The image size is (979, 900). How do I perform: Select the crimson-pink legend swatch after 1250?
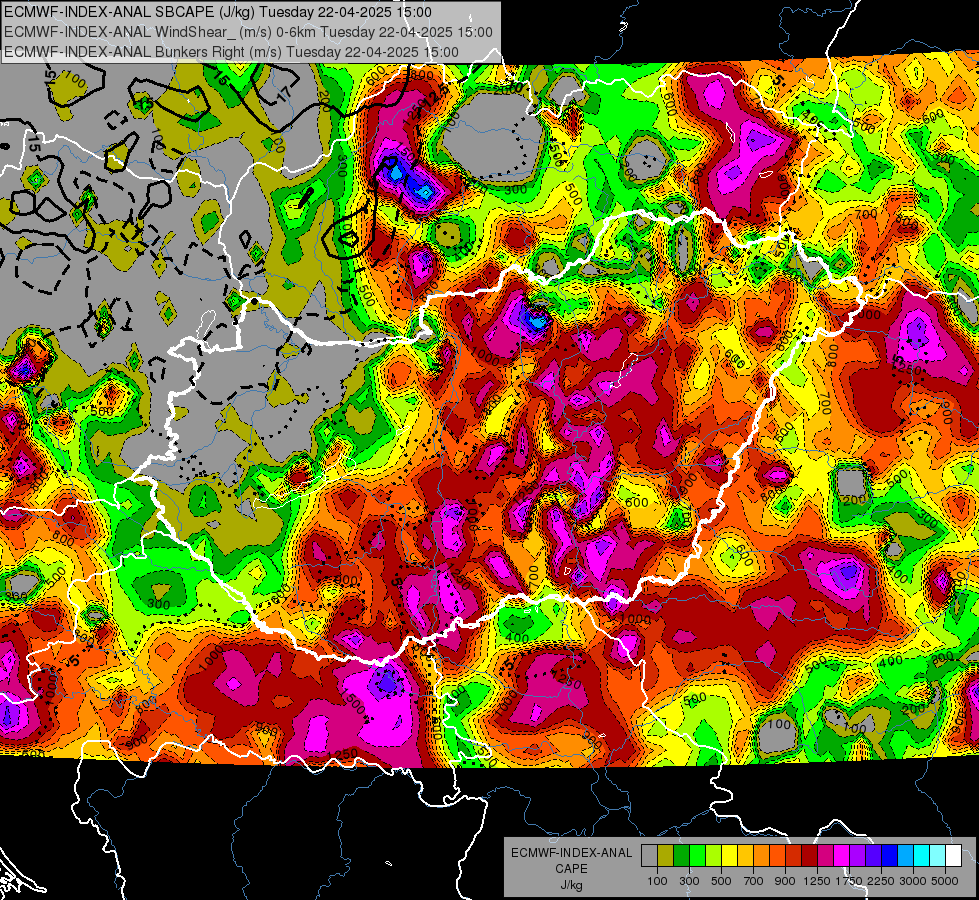pos(825,856)
